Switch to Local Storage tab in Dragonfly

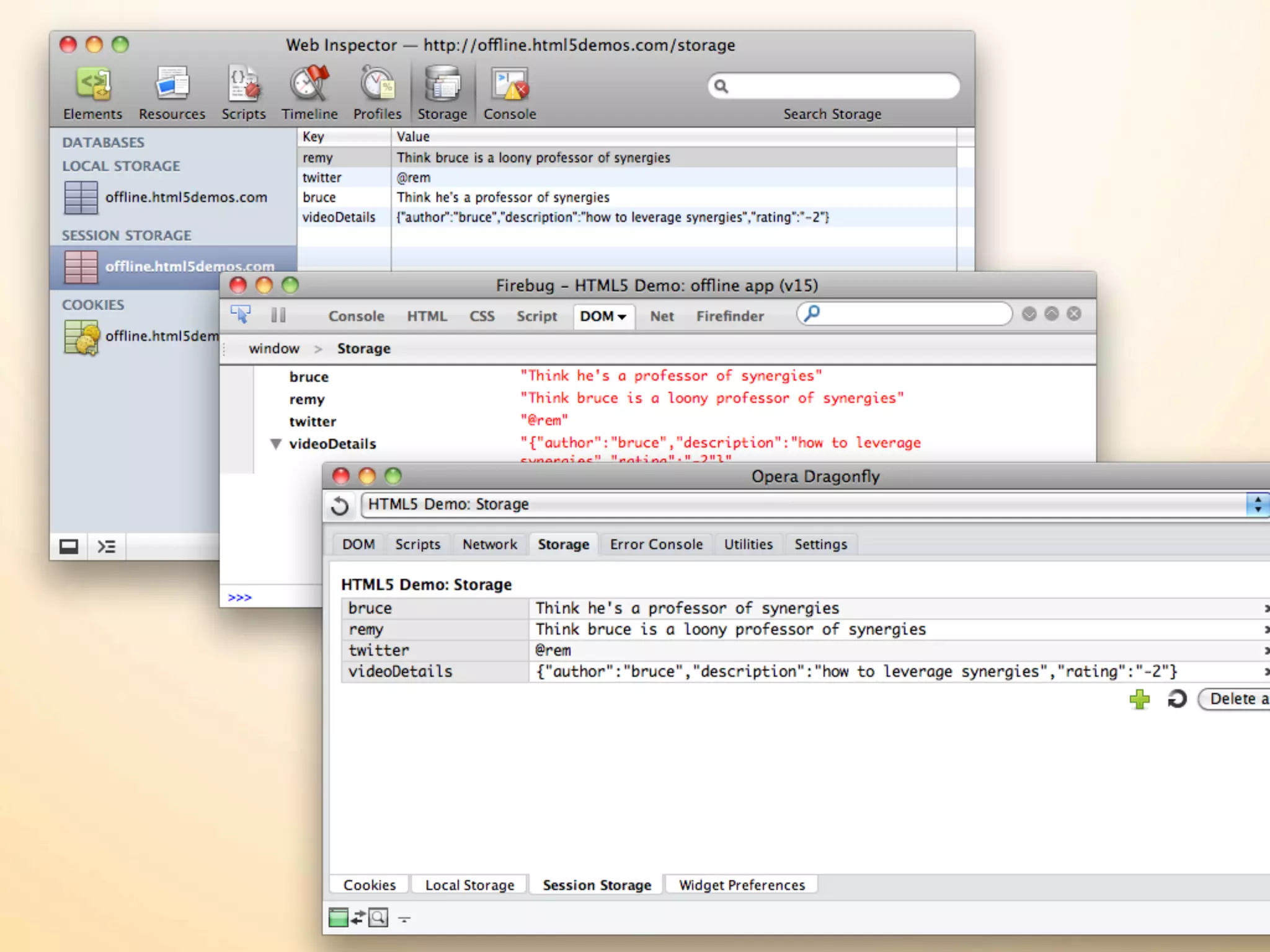point(469,885)
